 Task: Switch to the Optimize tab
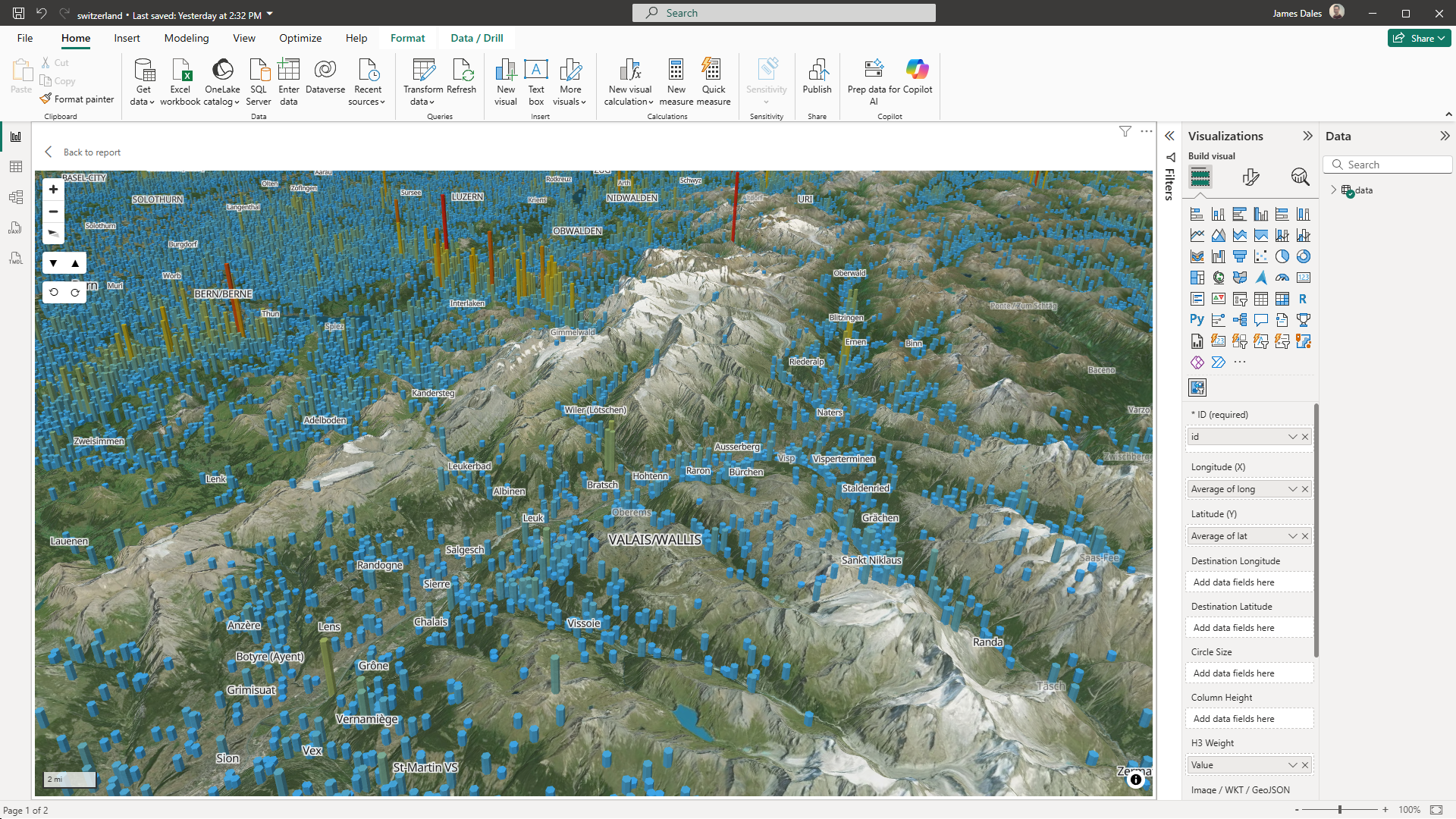pyautogui.click(x=300, y=38)
